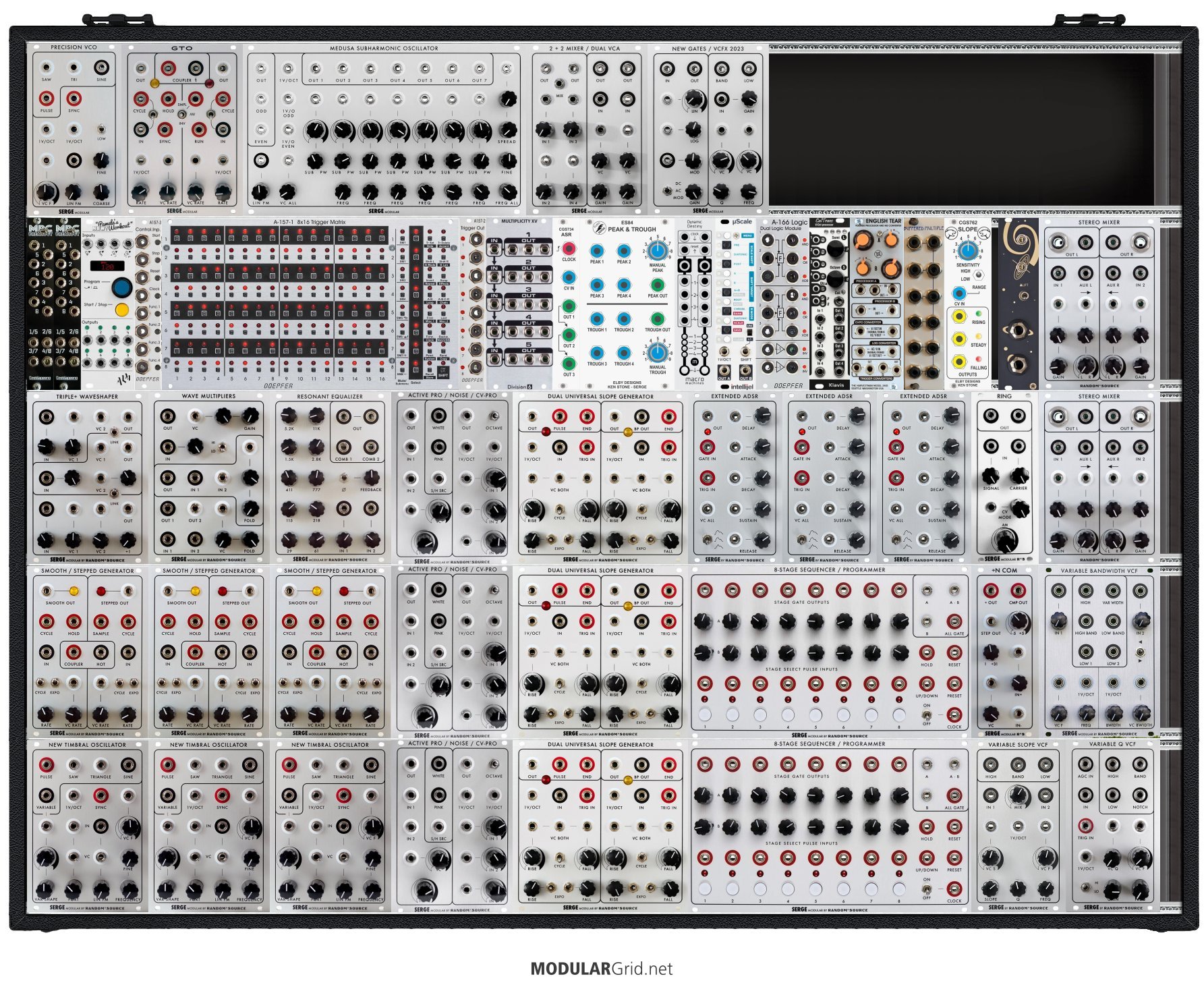Click the RUN jack on GTO module
The height and width of the screenshot is (983, 1204).
tap(198, 129)
